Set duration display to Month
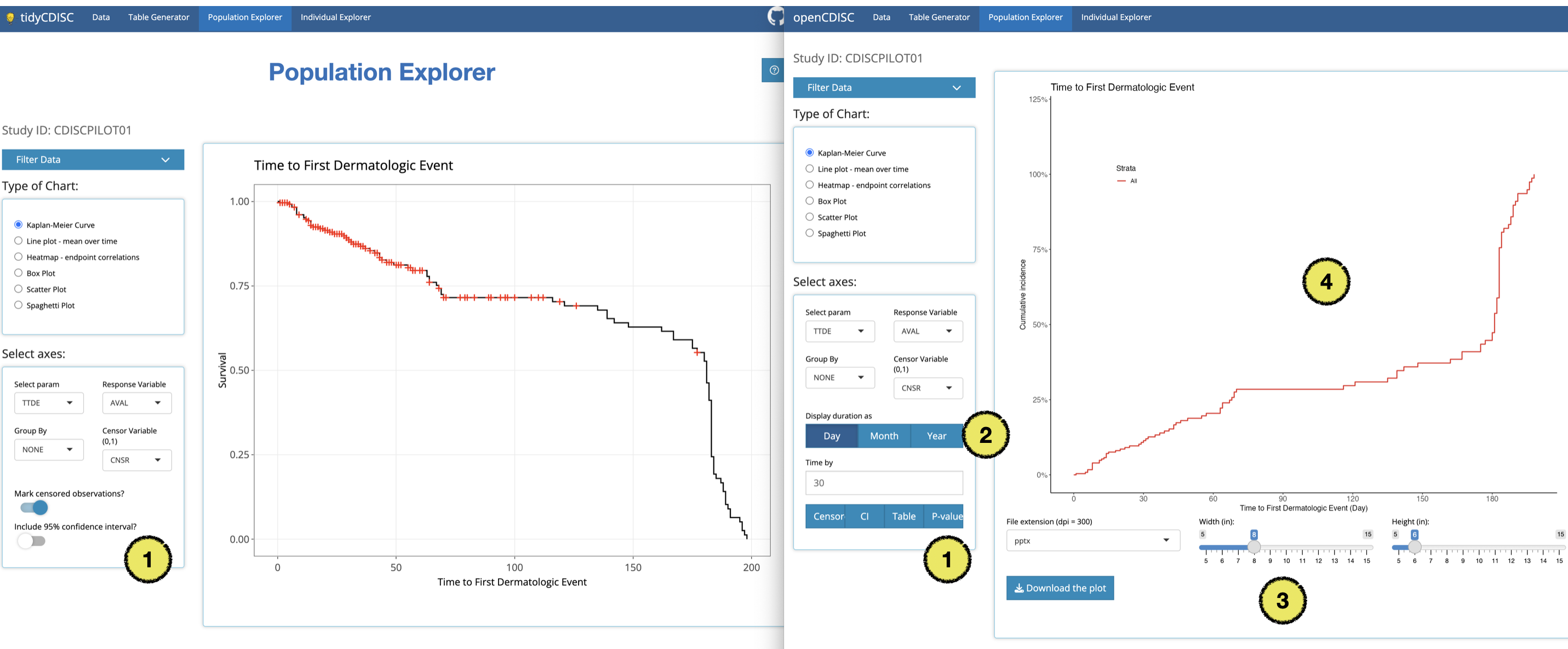The image size is (1568, 649). (883, 436)
